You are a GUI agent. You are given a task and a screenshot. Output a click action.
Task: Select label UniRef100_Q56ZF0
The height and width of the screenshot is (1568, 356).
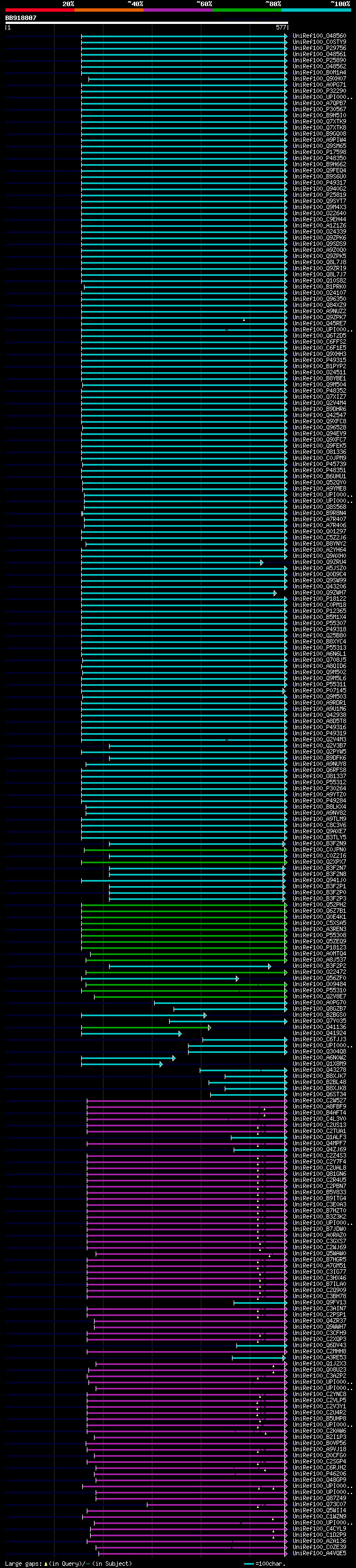coord(319,978)
